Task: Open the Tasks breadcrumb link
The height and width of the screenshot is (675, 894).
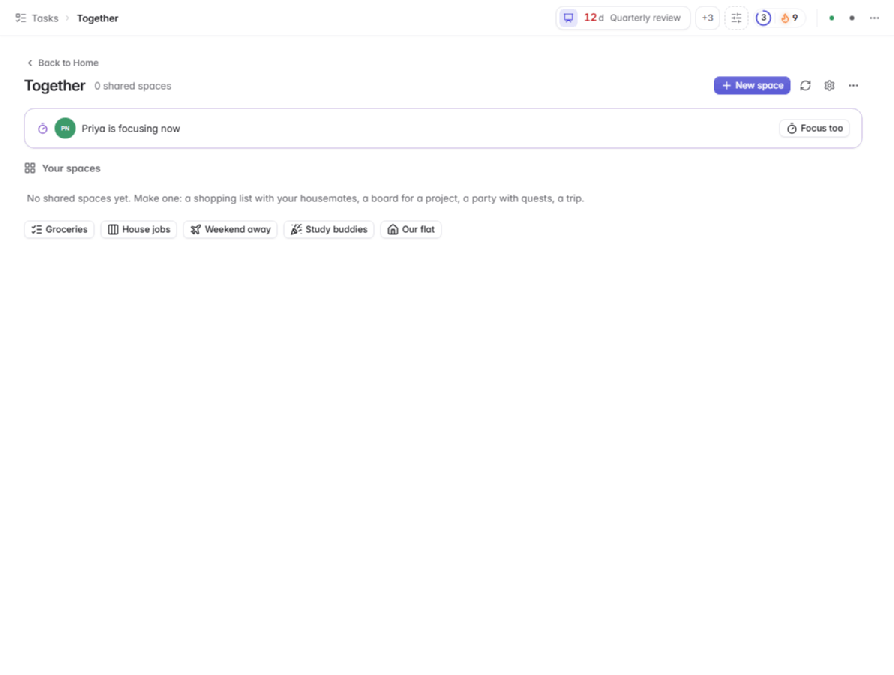Action: point(45,18)
